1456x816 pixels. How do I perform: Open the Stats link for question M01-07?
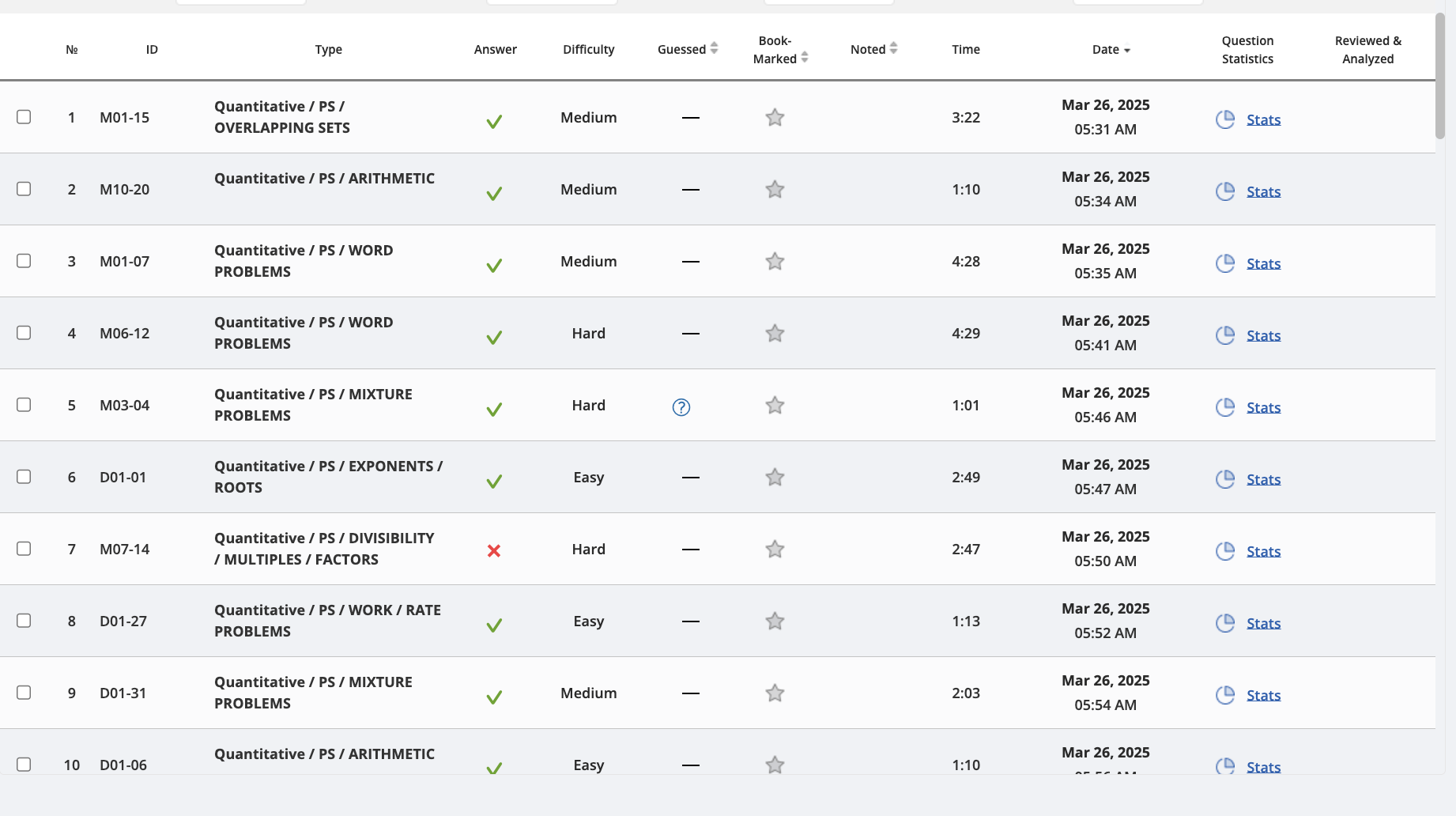click(x=1263, y=264)
